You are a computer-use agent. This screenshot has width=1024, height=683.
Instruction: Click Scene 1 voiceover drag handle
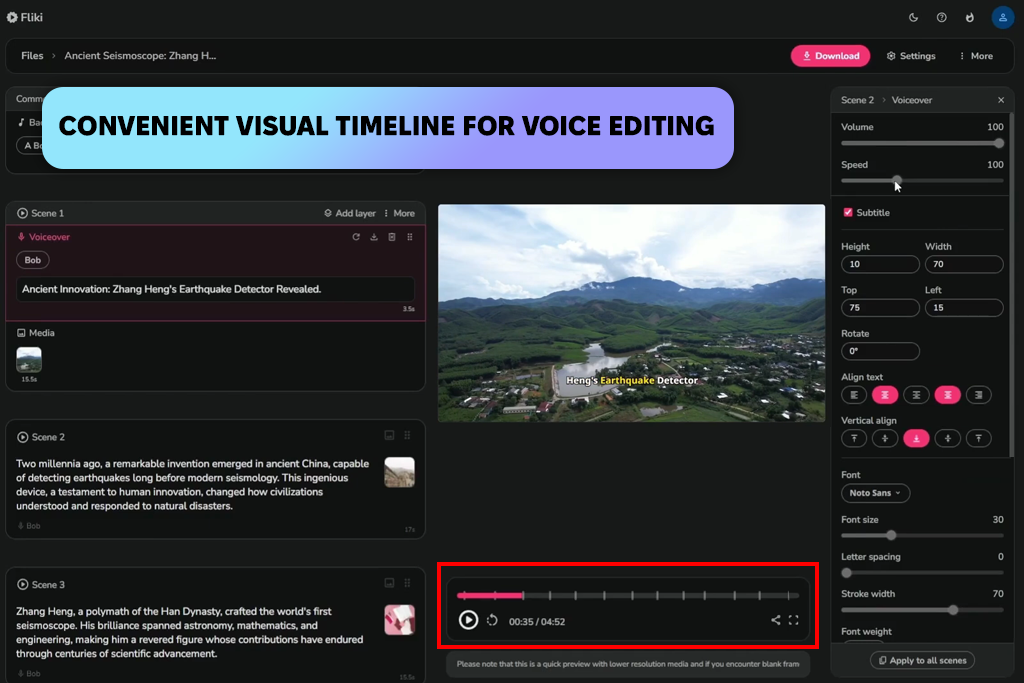pyautogui.click(x=410, y=237)
